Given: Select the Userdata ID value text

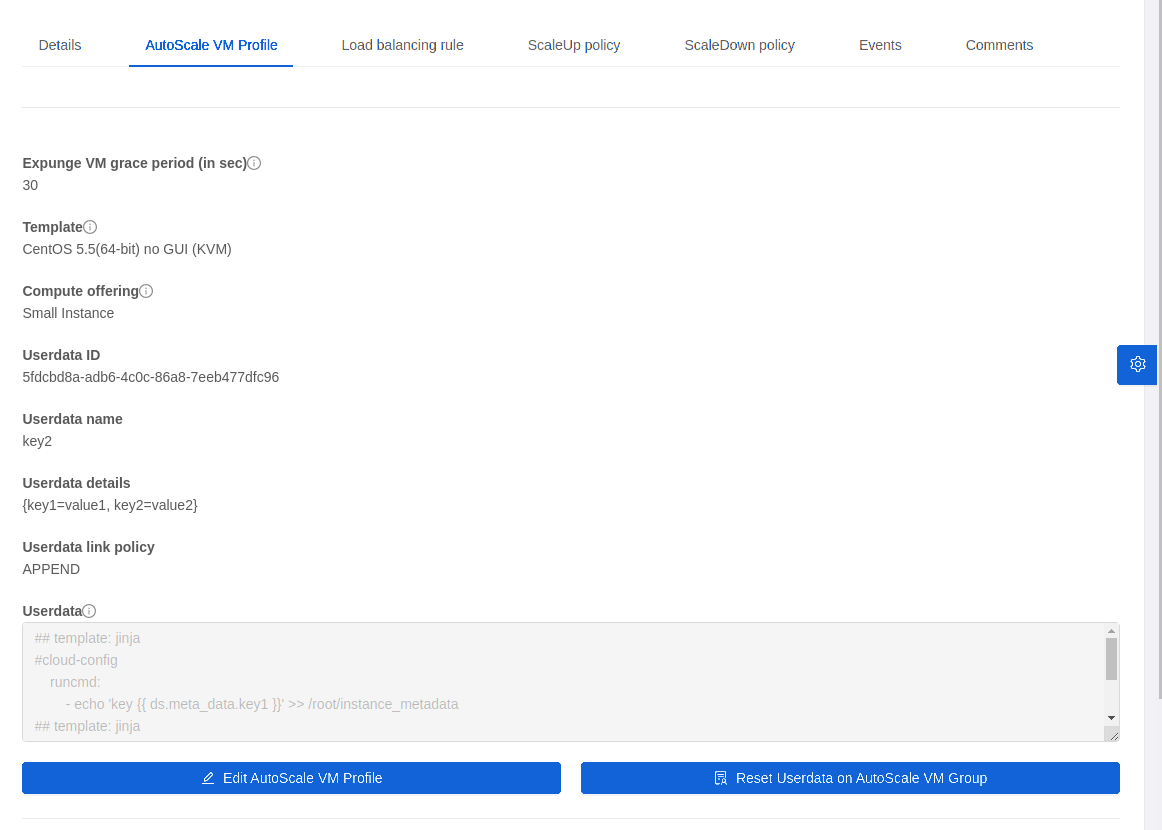Looking at the screenshot, I should point(150,377).
